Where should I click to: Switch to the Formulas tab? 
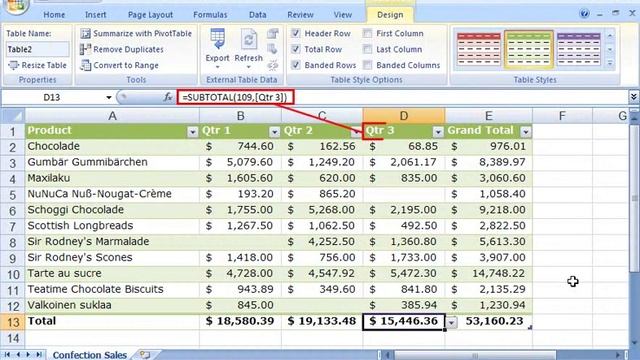tap(210, 15)
